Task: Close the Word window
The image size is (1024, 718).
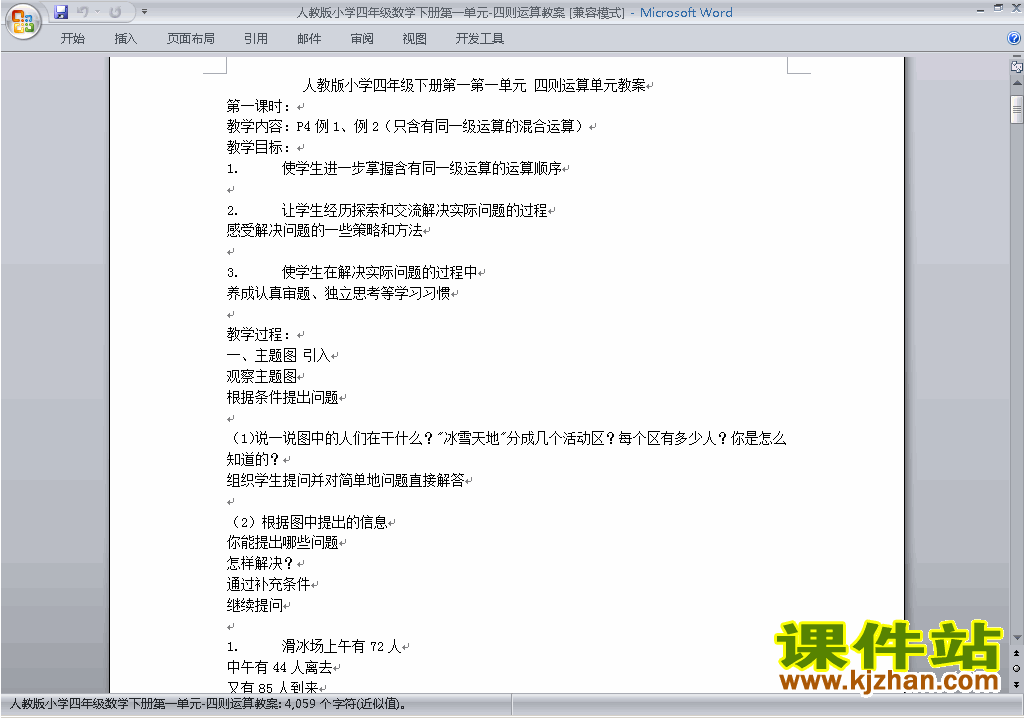Action: click(1015, 9)
